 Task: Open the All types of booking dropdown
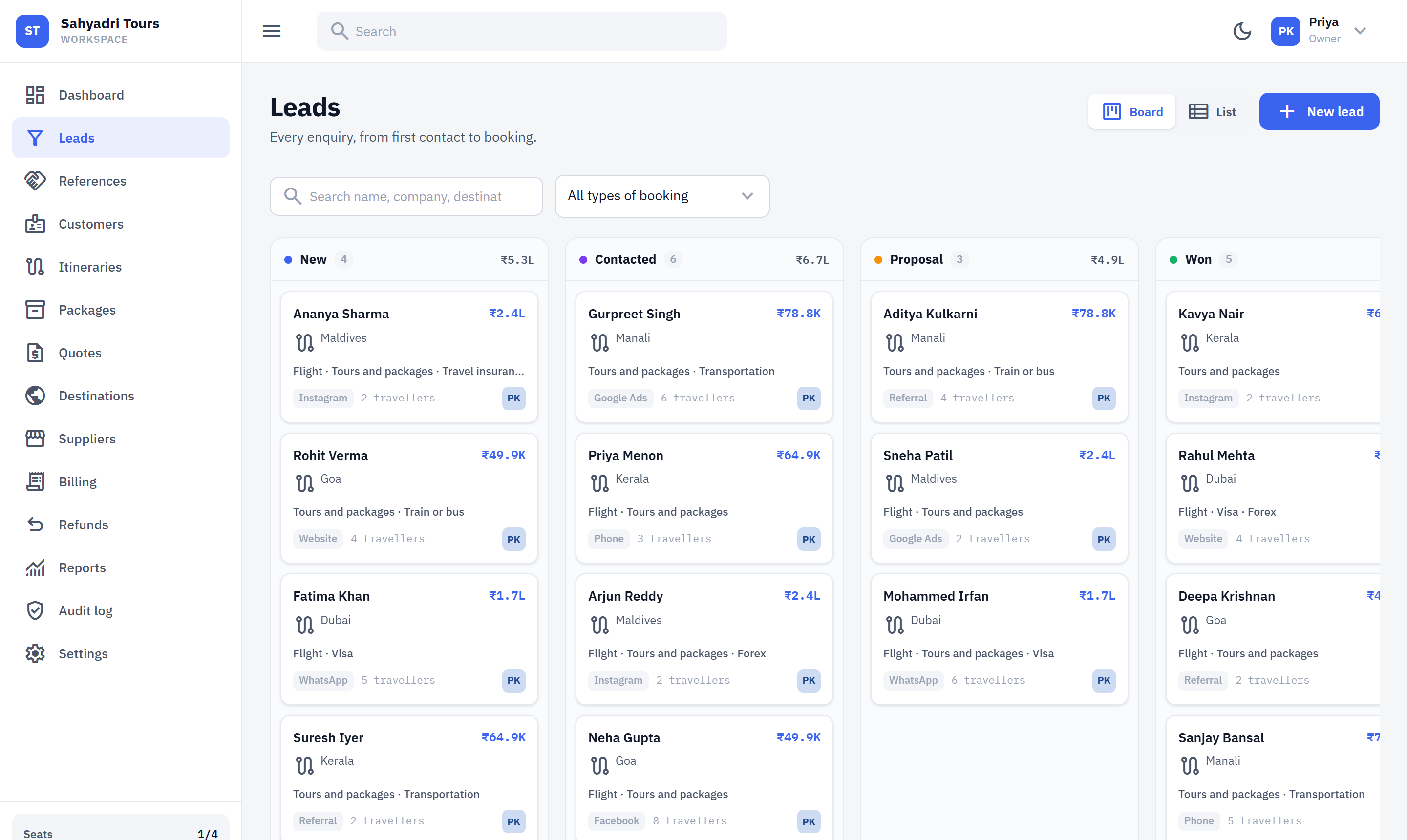(662, 196)
